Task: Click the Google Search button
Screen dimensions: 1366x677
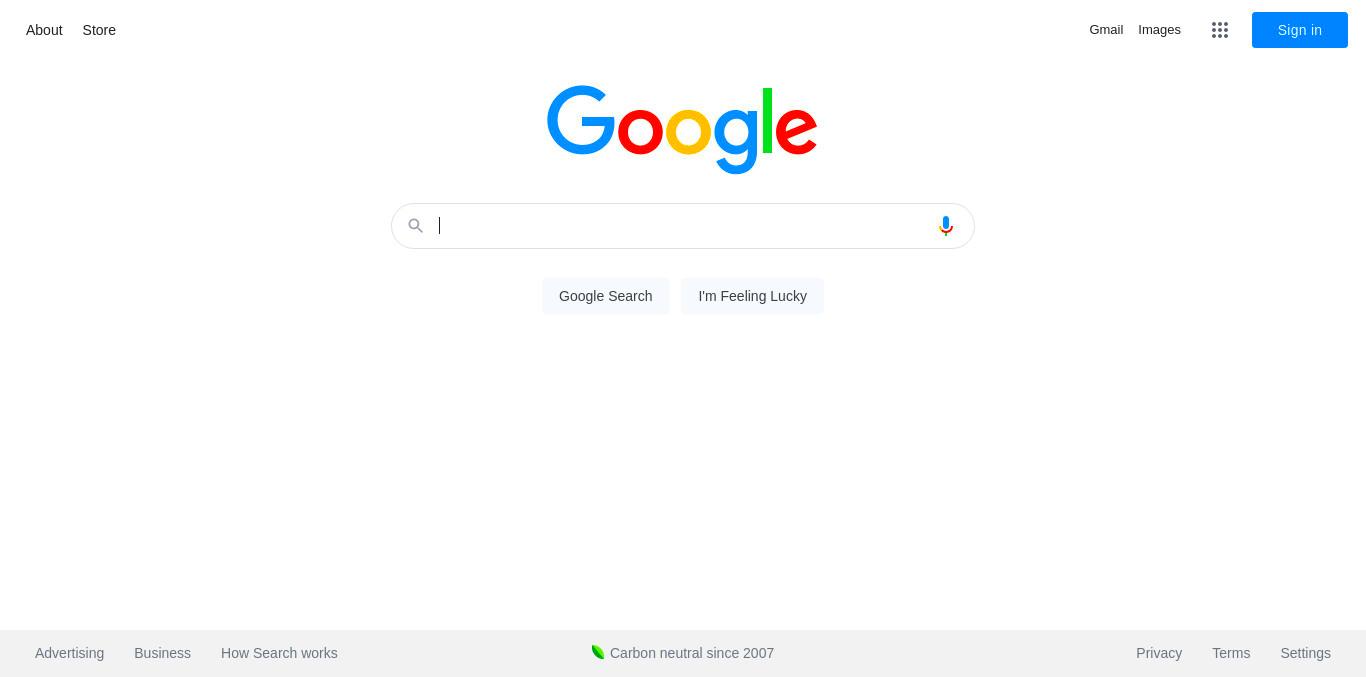Action: (606, 296)
